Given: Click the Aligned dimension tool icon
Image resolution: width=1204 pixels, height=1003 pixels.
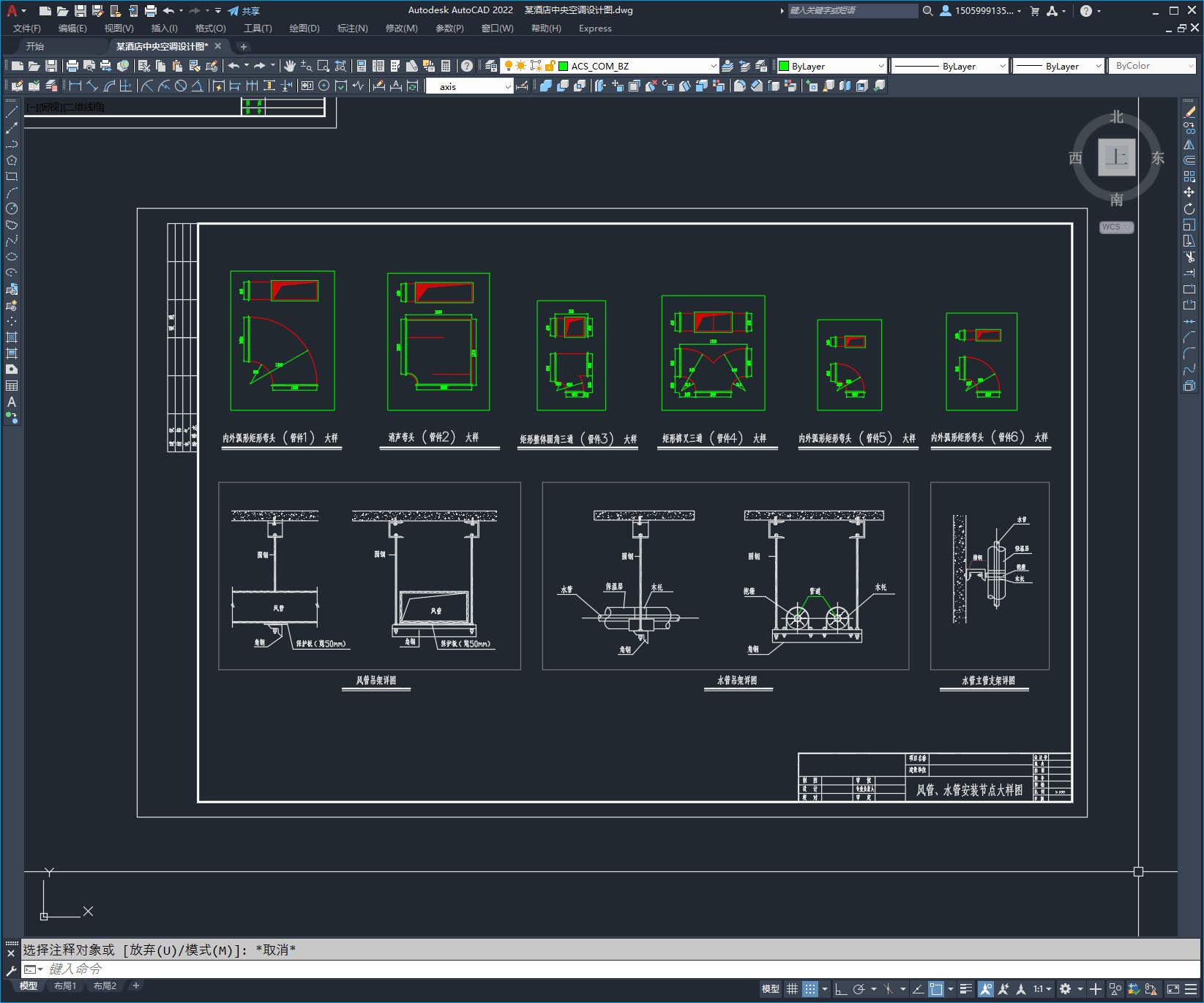Looking at the screenshot, I should click(x=92, y=86).
